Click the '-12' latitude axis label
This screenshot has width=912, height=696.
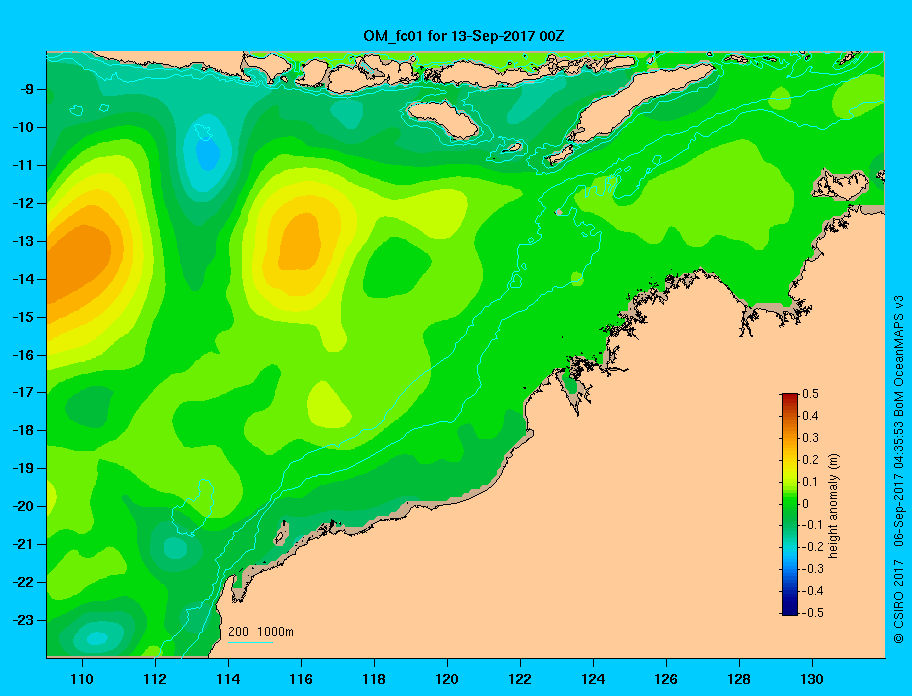(x=23, y=203)
